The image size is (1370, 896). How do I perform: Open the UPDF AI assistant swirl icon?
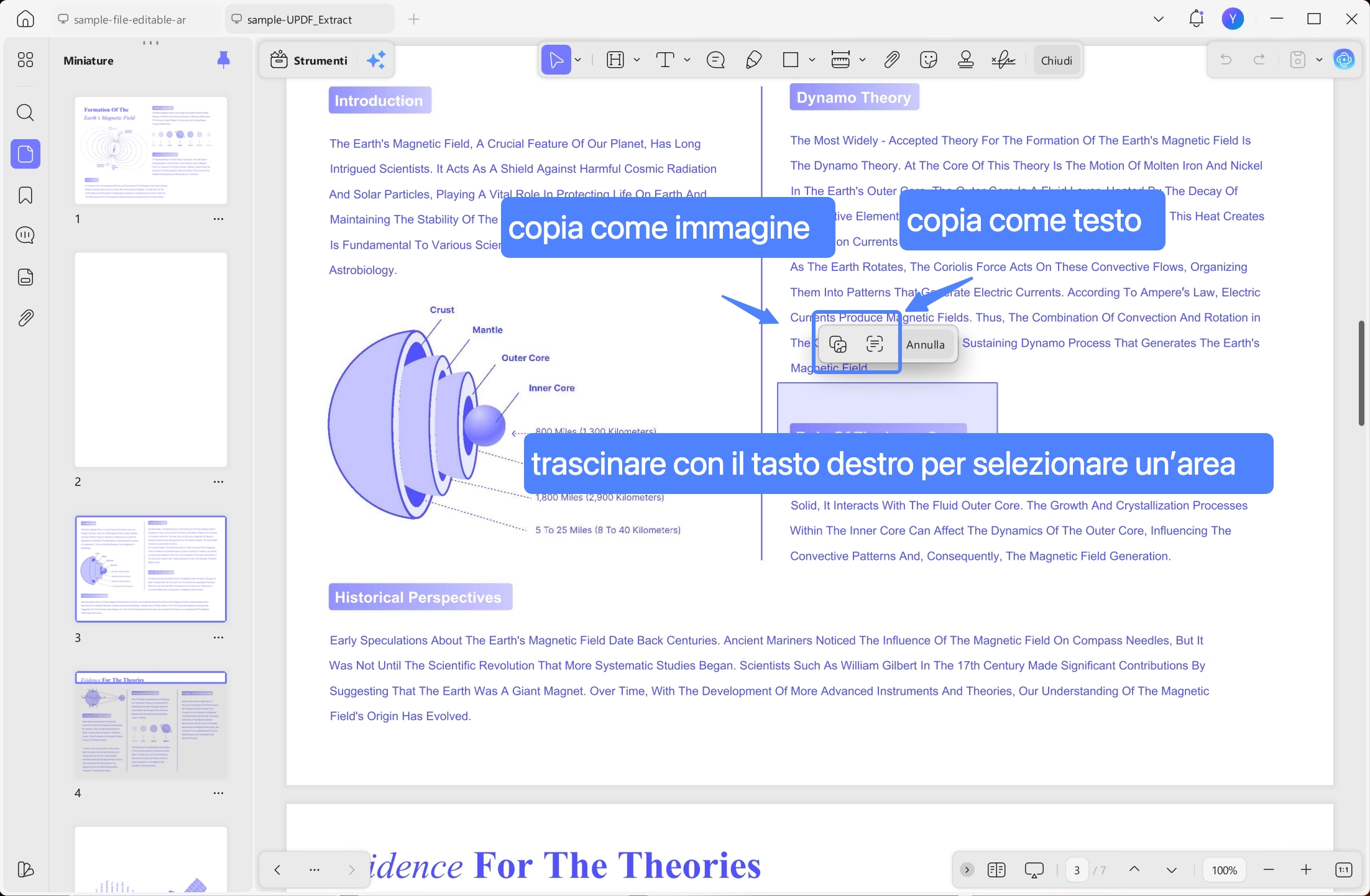[1344, 60]
